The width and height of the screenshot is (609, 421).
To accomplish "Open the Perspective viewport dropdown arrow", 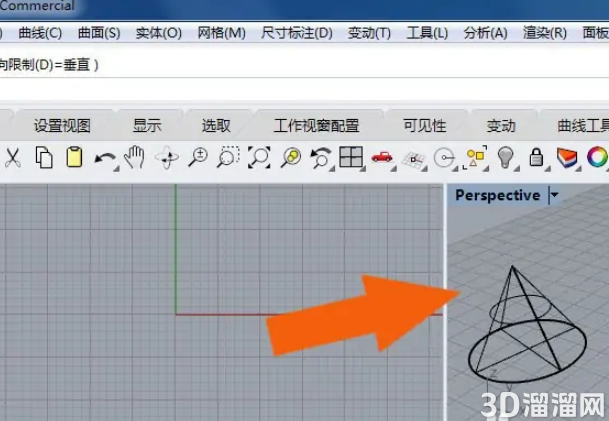I will point(554,195).
